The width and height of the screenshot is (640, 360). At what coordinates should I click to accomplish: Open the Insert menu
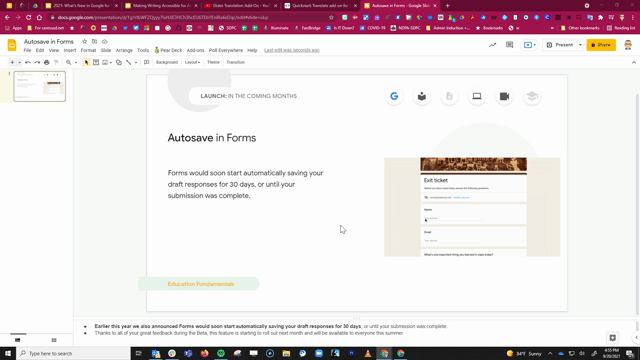(70, 50)
